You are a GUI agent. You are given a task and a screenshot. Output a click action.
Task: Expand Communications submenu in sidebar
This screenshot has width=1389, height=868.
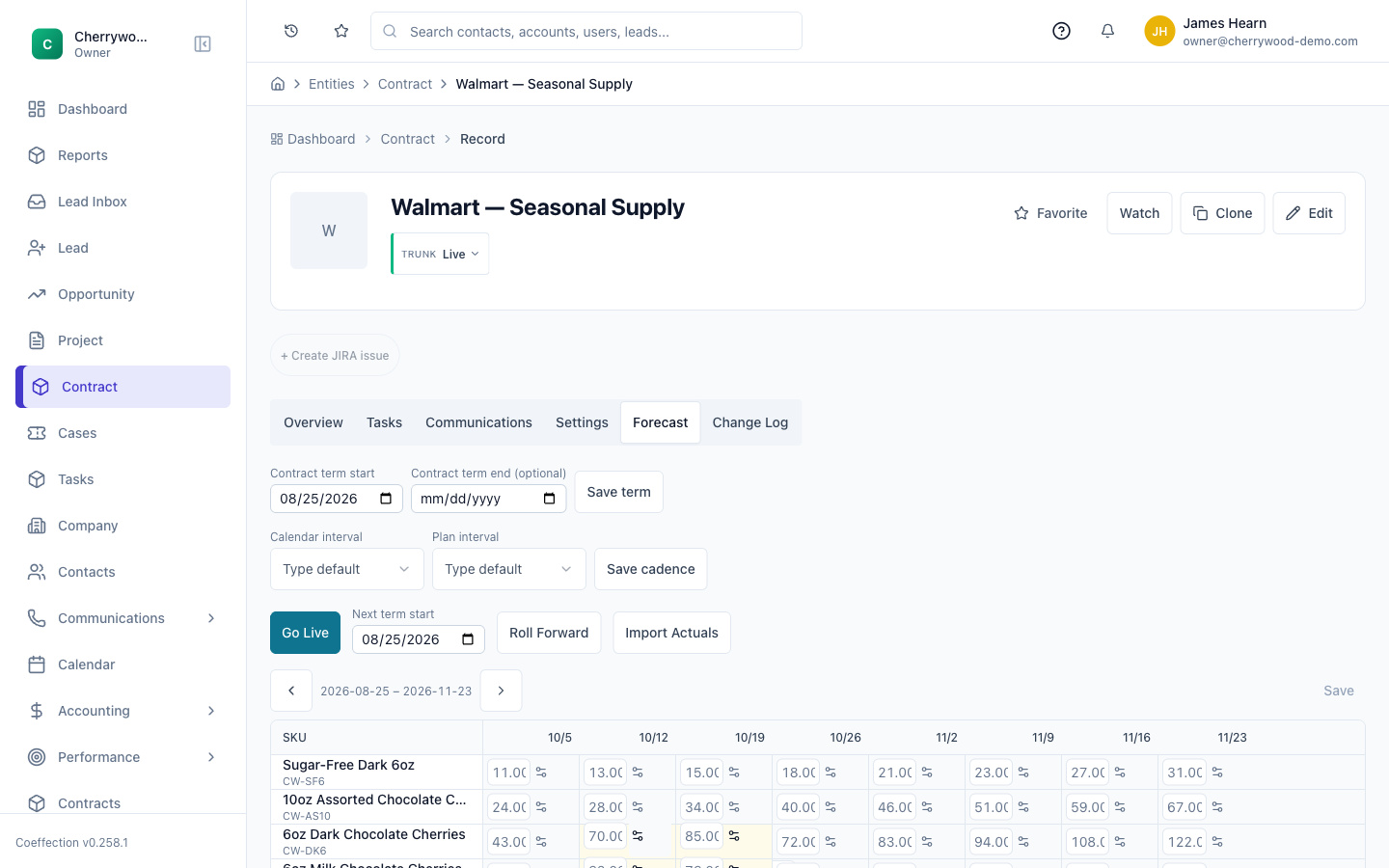coord(211,618)
